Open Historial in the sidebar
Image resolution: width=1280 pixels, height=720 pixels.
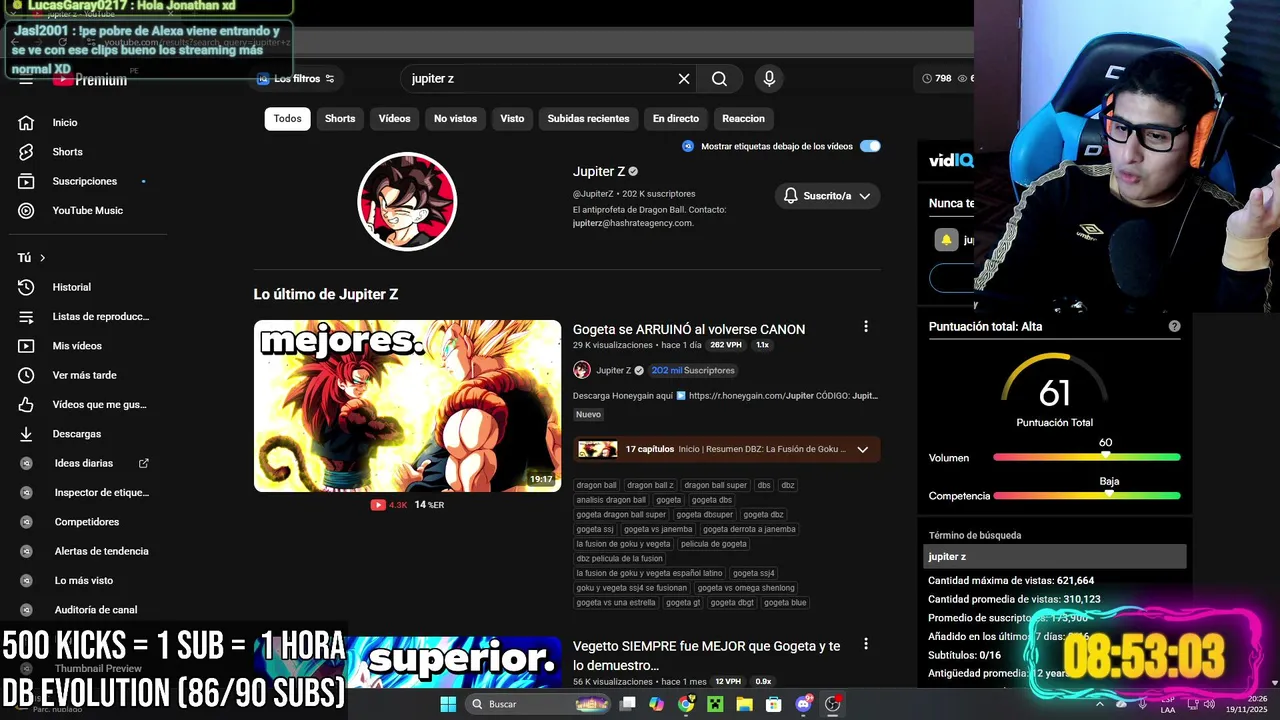(71, 287)
